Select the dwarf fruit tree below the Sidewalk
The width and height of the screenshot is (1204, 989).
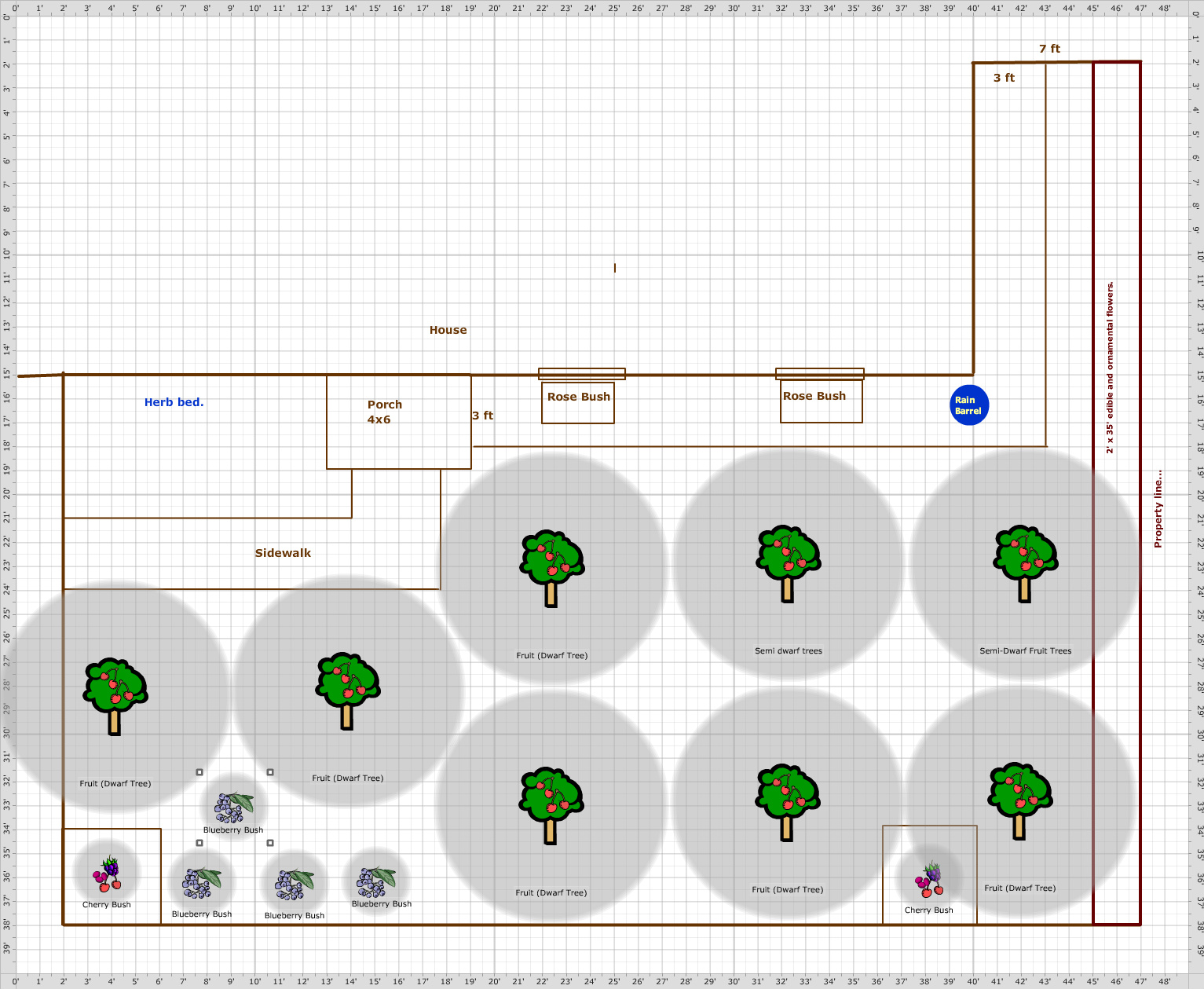pos(347,690)
